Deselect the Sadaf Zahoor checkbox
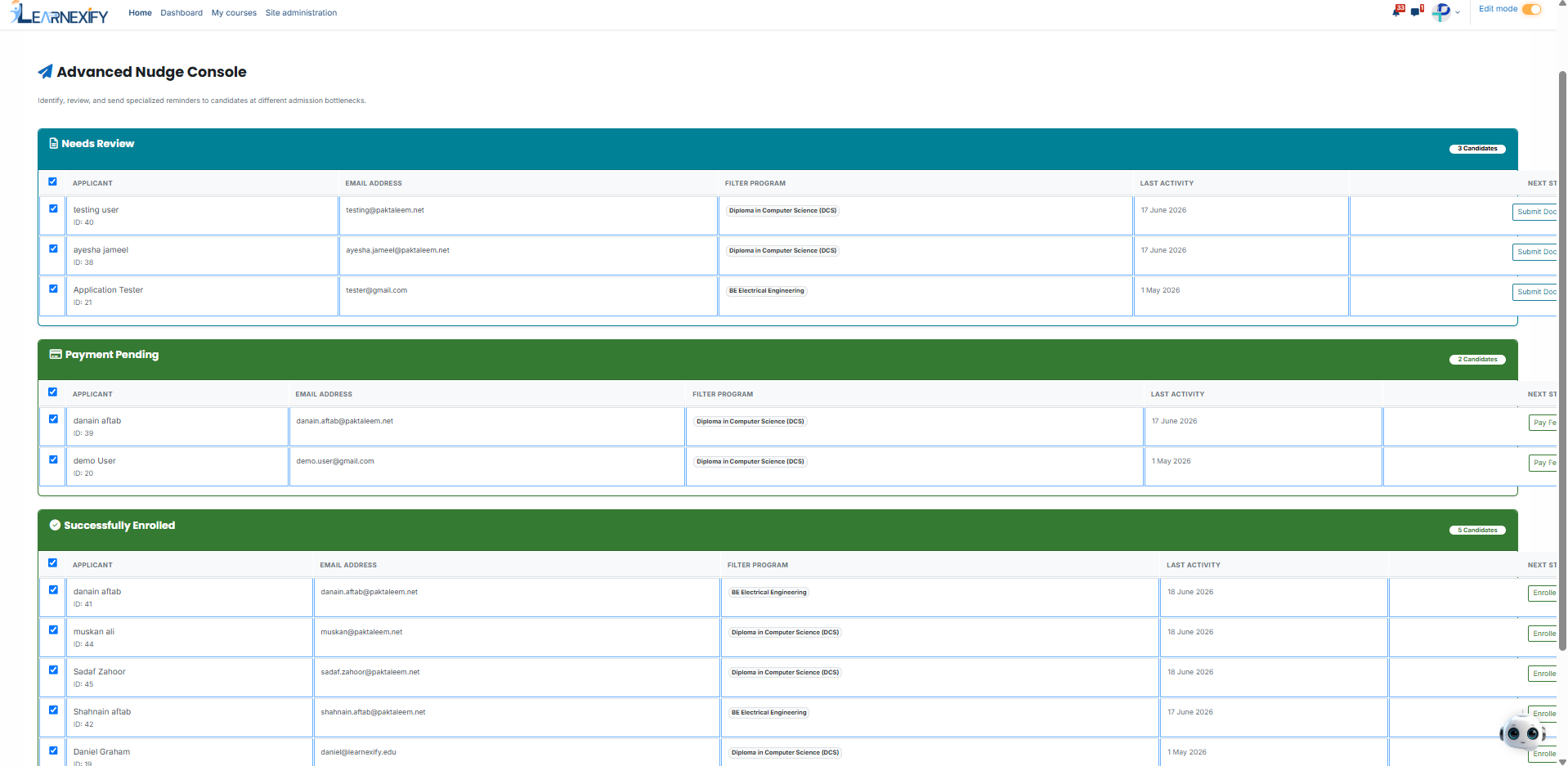 click(53, 670)
